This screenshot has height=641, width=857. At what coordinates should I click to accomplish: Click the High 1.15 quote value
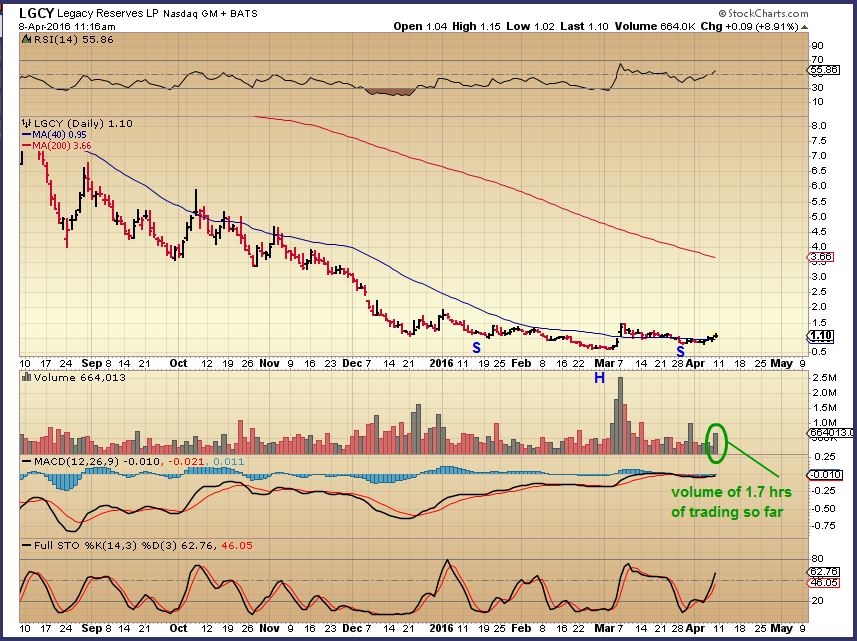(476, 26)
